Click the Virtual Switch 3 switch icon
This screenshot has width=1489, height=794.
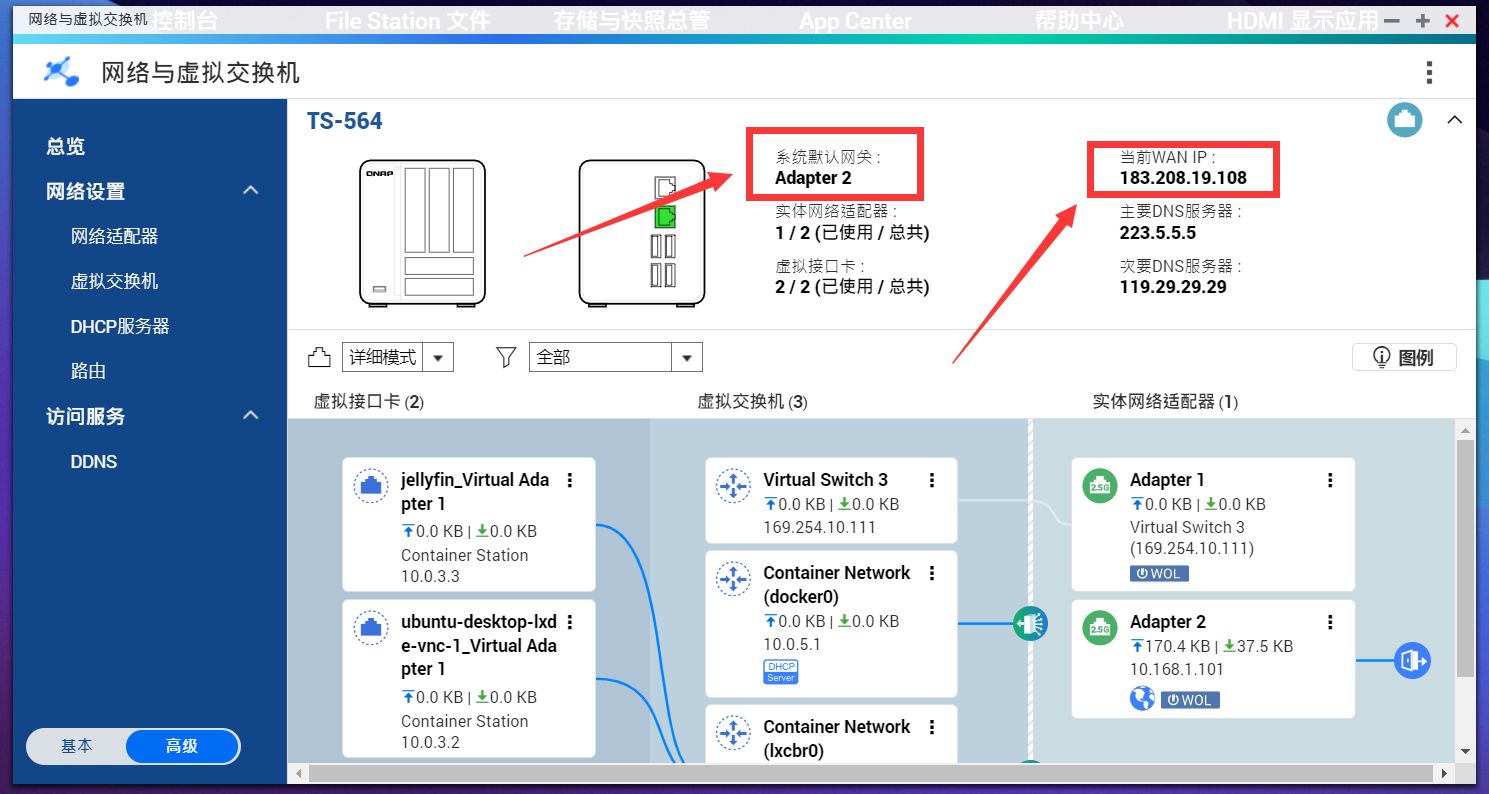point(733,486)
